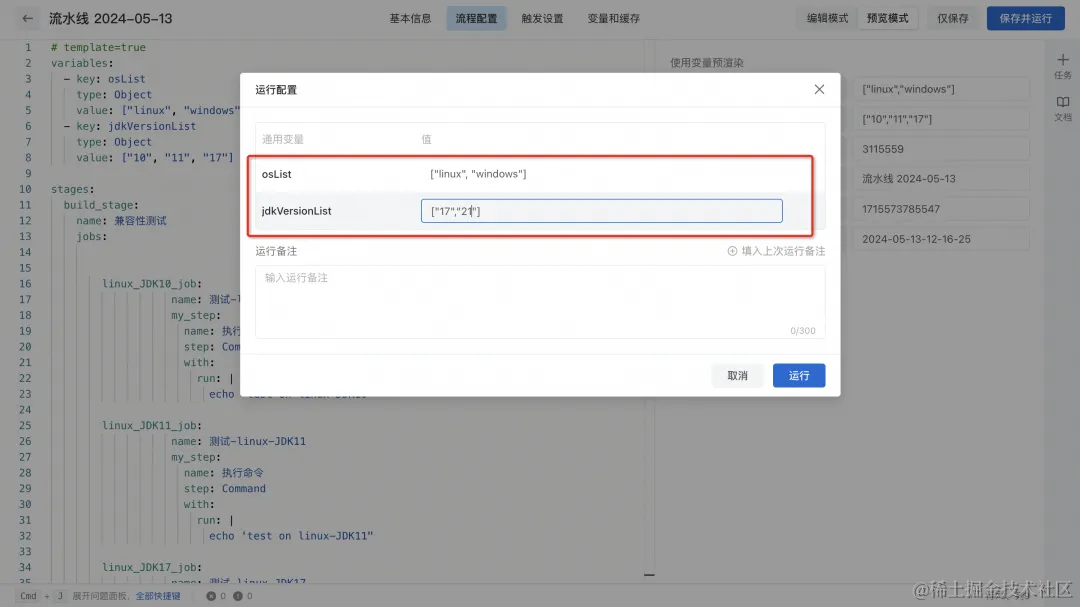This screenshot has width=1080, height=607.
Task: Click the error count icon in status bar
Action: click(211, 596)
